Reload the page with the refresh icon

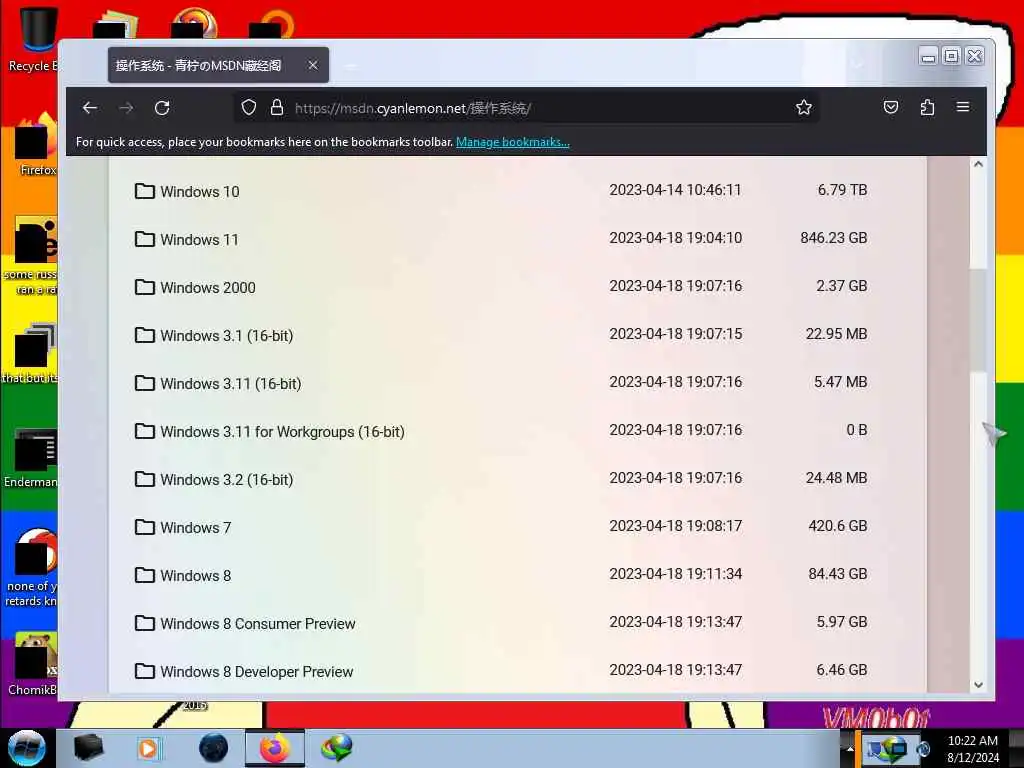[x=163, y=108]
